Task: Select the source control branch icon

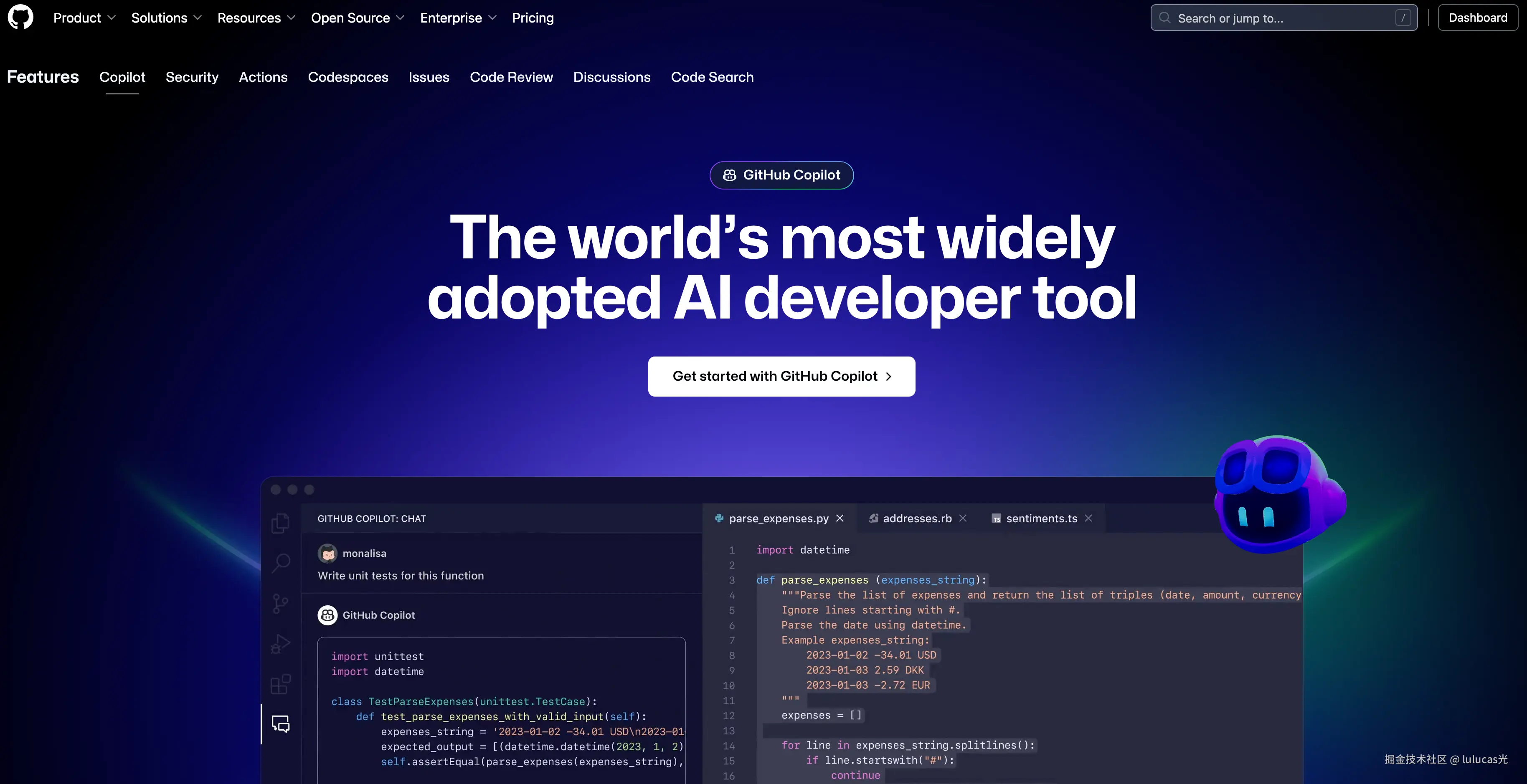Action: click(x=280, y=604)
